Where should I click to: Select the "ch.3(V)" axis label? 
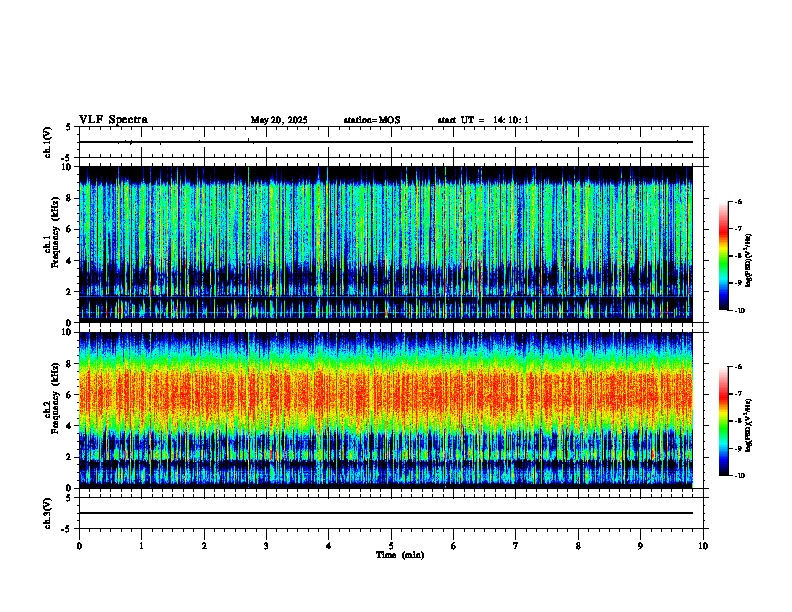[47, 514]
